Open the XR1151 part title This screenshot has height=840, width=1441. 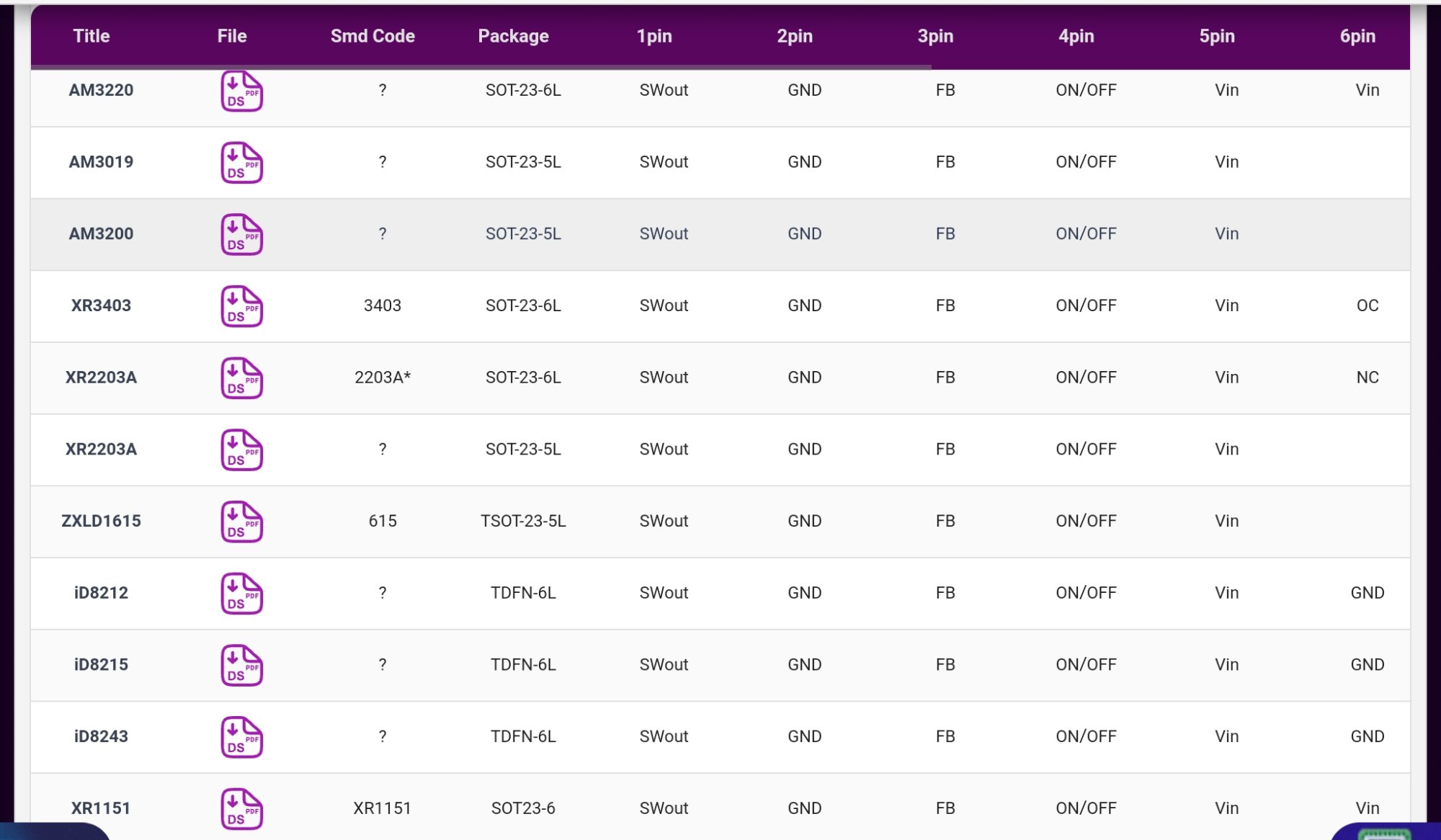pyautogui.click(x=101, y=808)
